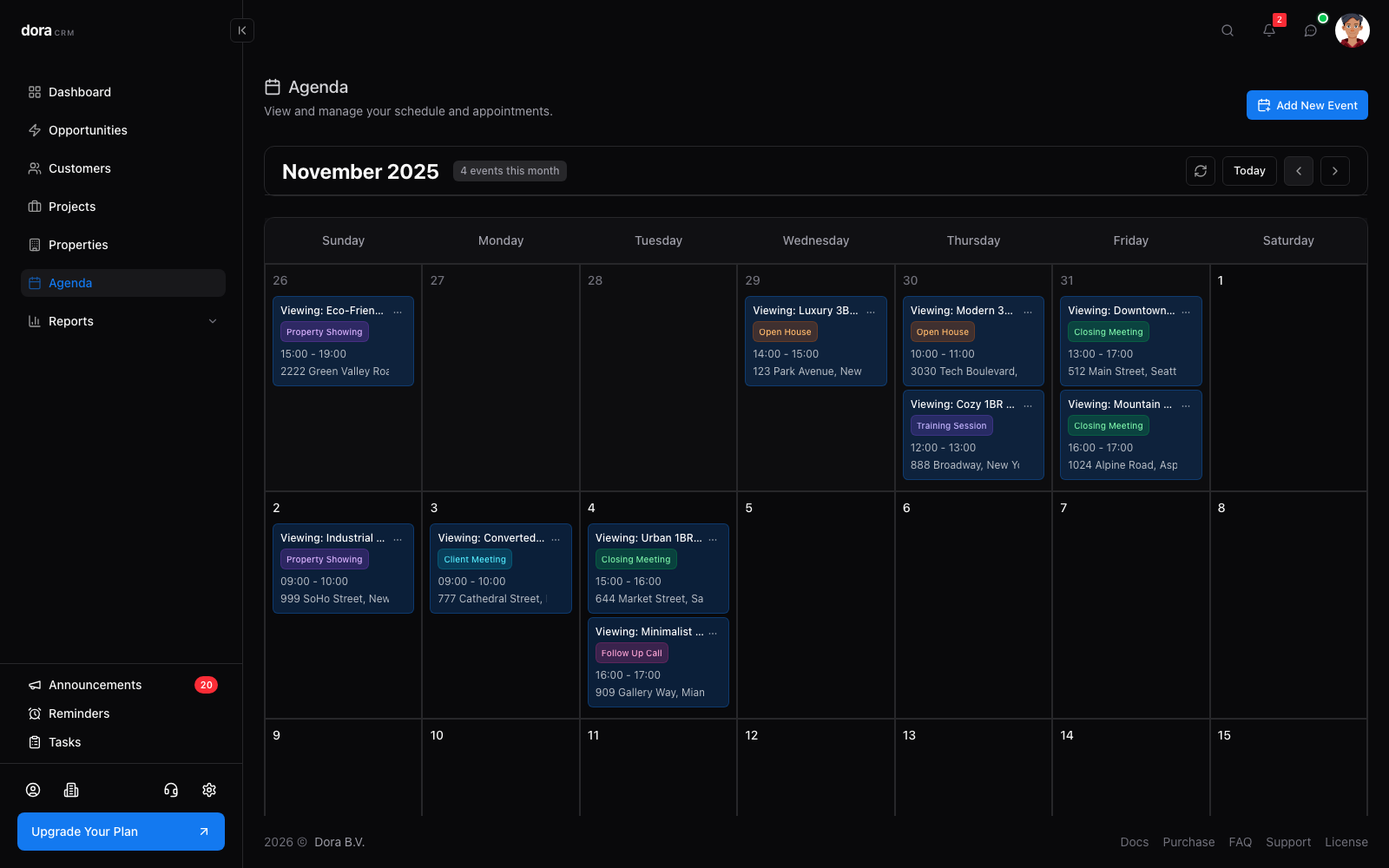1389x868 pixels.
Task: Click Add New Event button
Action: pos(1307,105)
